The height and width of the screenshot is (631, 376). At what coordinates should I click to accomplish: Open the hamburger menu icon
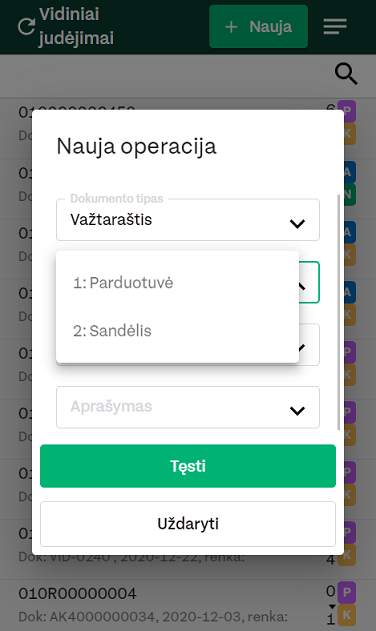click(335, 27)
